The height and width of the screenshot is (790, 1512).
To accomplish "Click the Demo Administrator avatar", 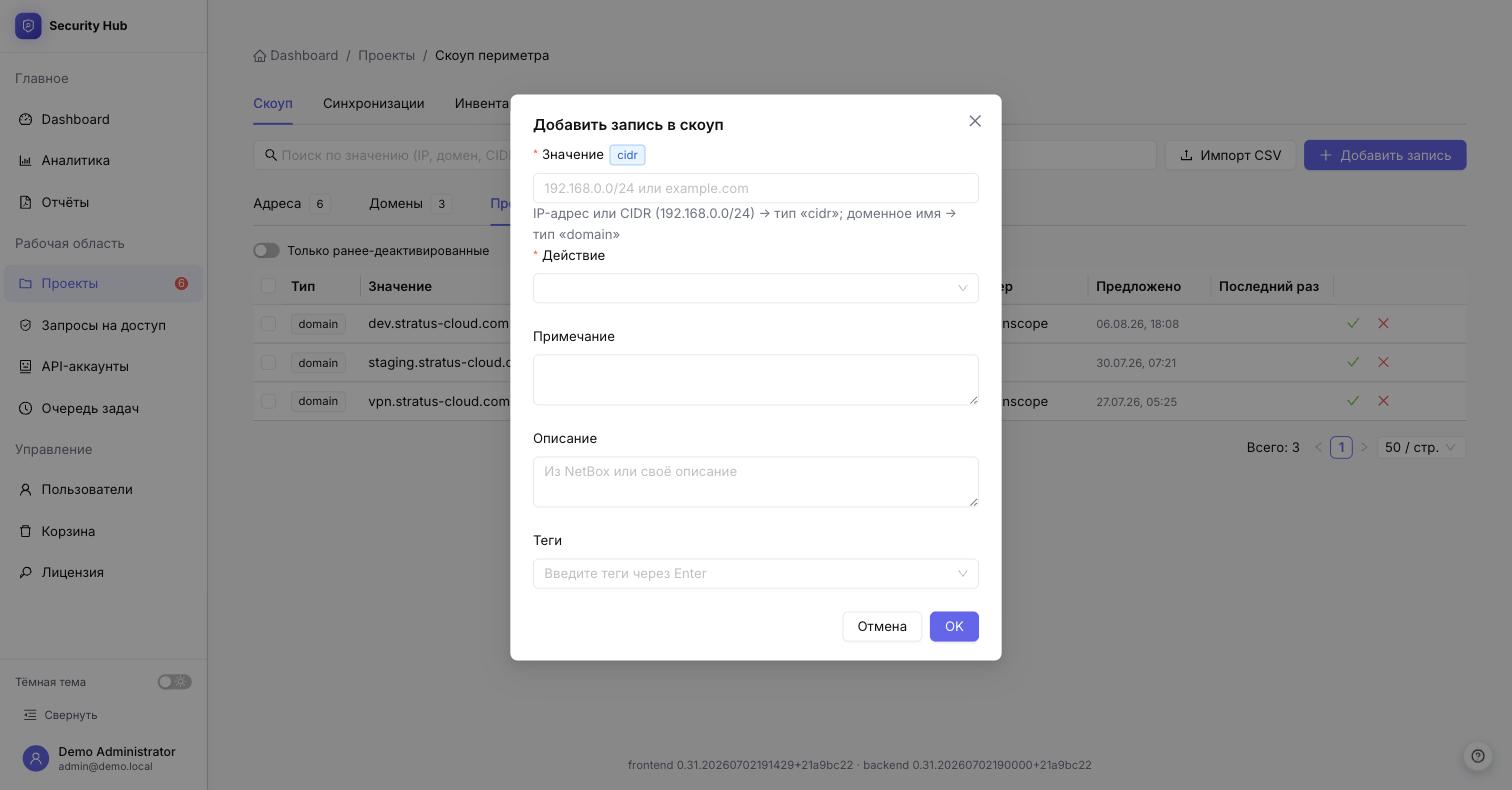I will click(x=36, y=759).
